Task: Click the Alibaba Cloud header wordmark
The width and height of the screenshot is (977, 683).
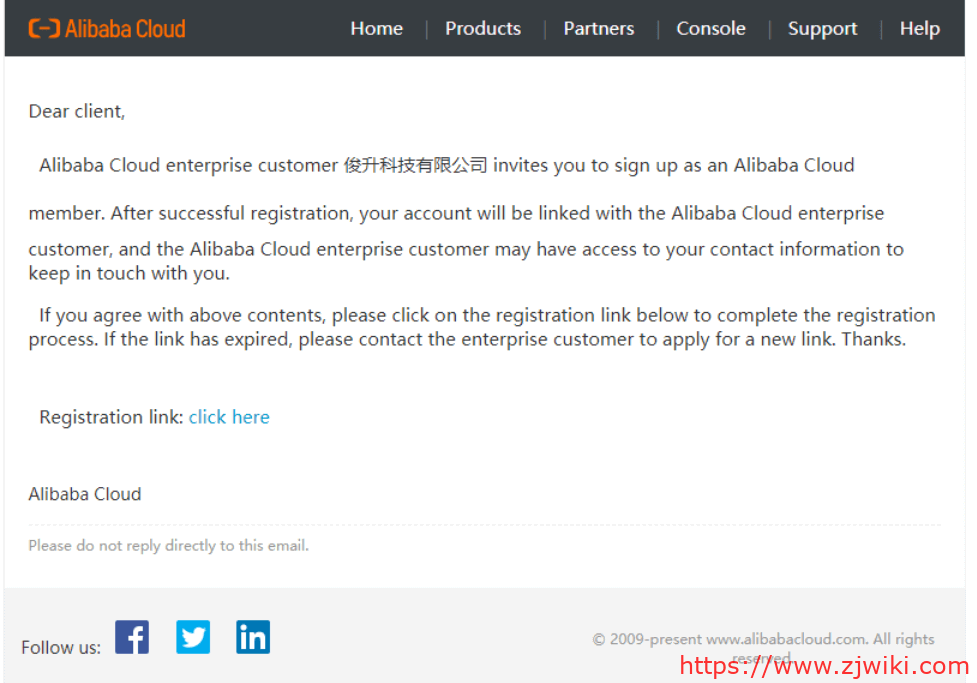Action: (x=125, y=28)
